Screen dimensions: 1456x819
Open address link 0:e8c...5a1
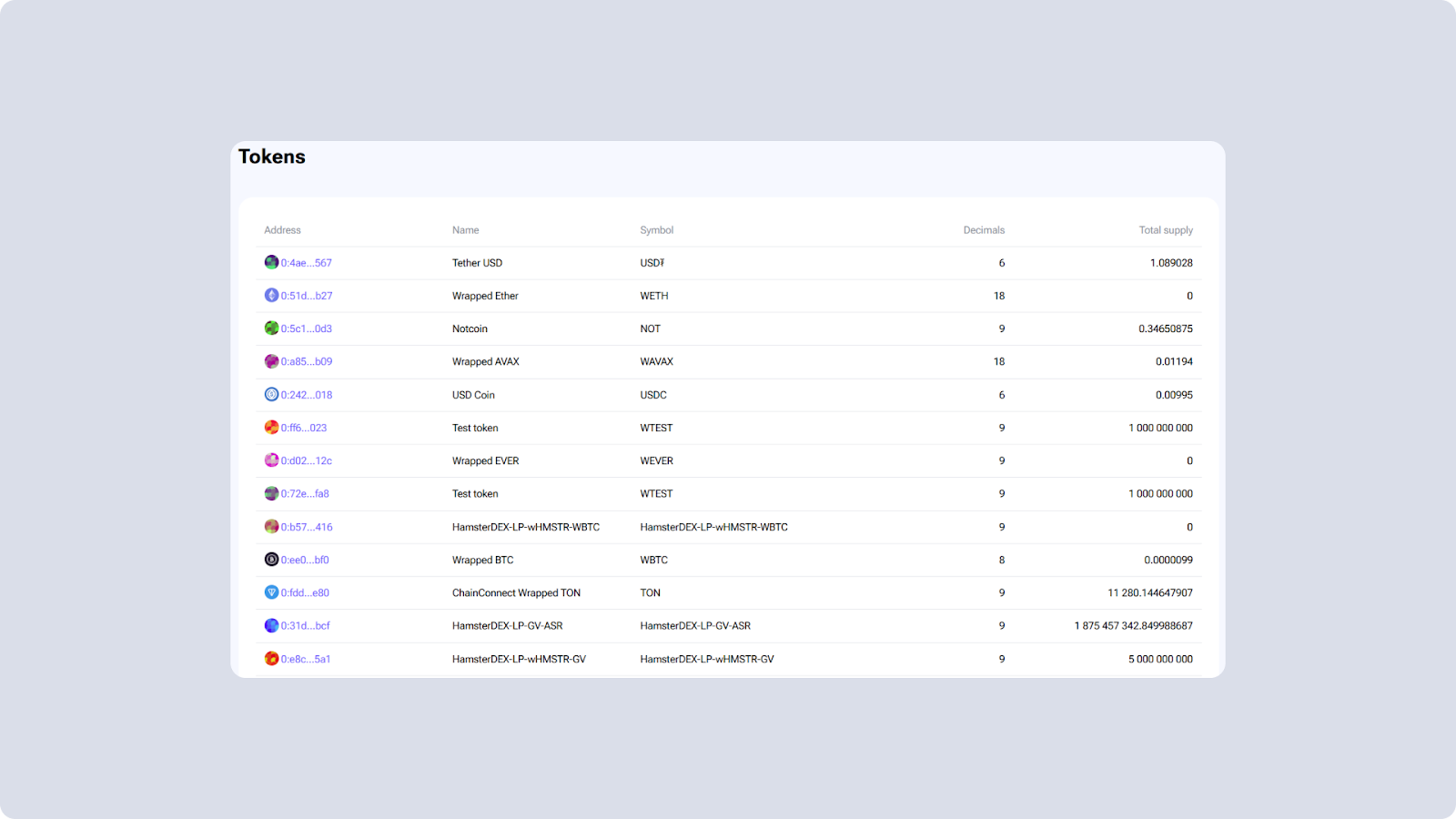coord(306,659)
